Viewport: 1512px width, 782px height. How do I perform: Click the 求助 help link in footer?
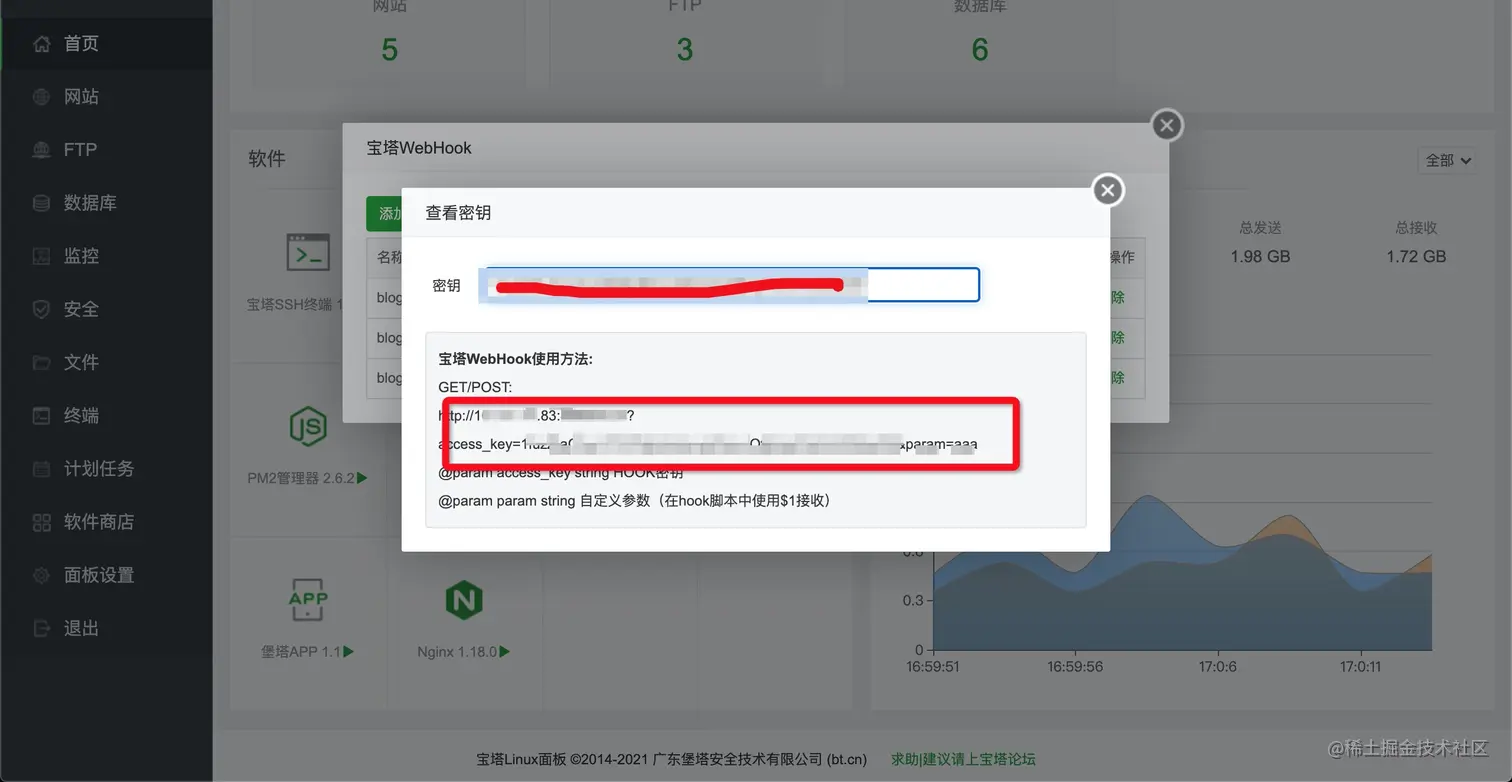904,759
